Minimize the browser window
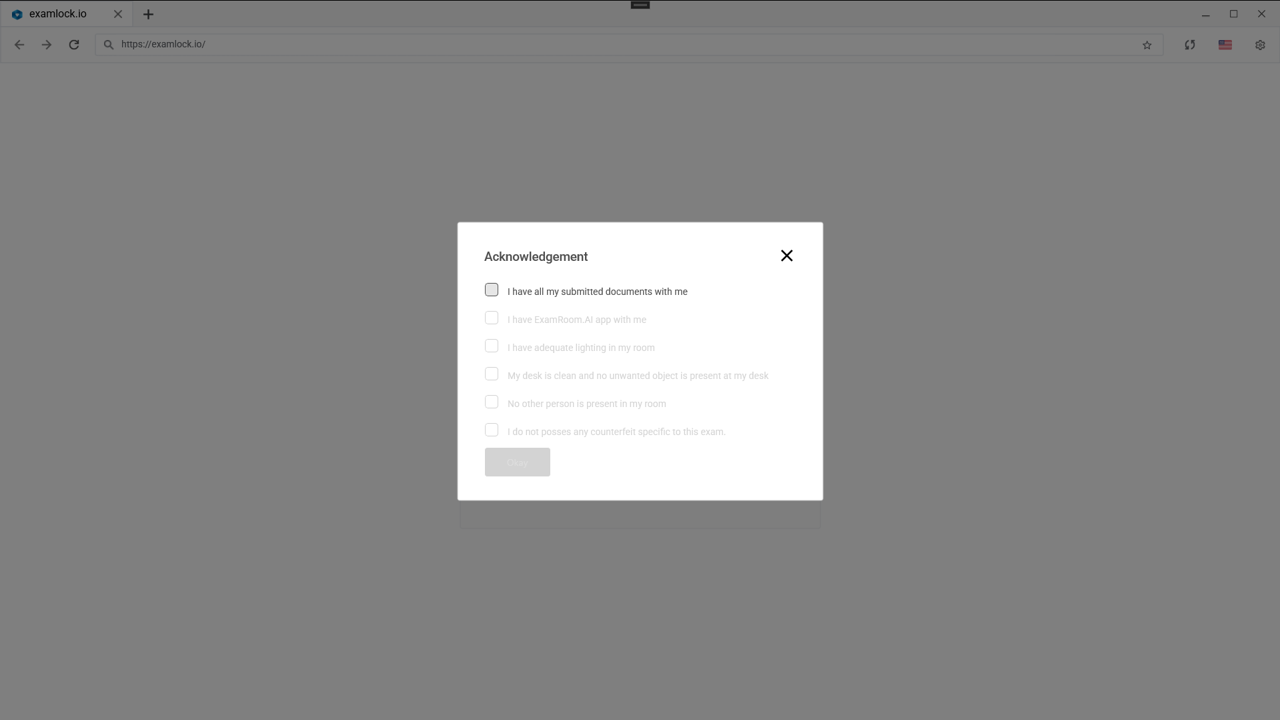 pos(1206,14)
